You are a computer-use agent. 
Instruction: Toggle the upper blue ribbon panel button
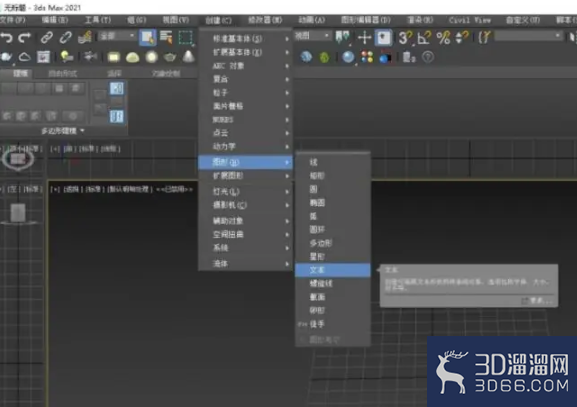click(x=117, y=88)
